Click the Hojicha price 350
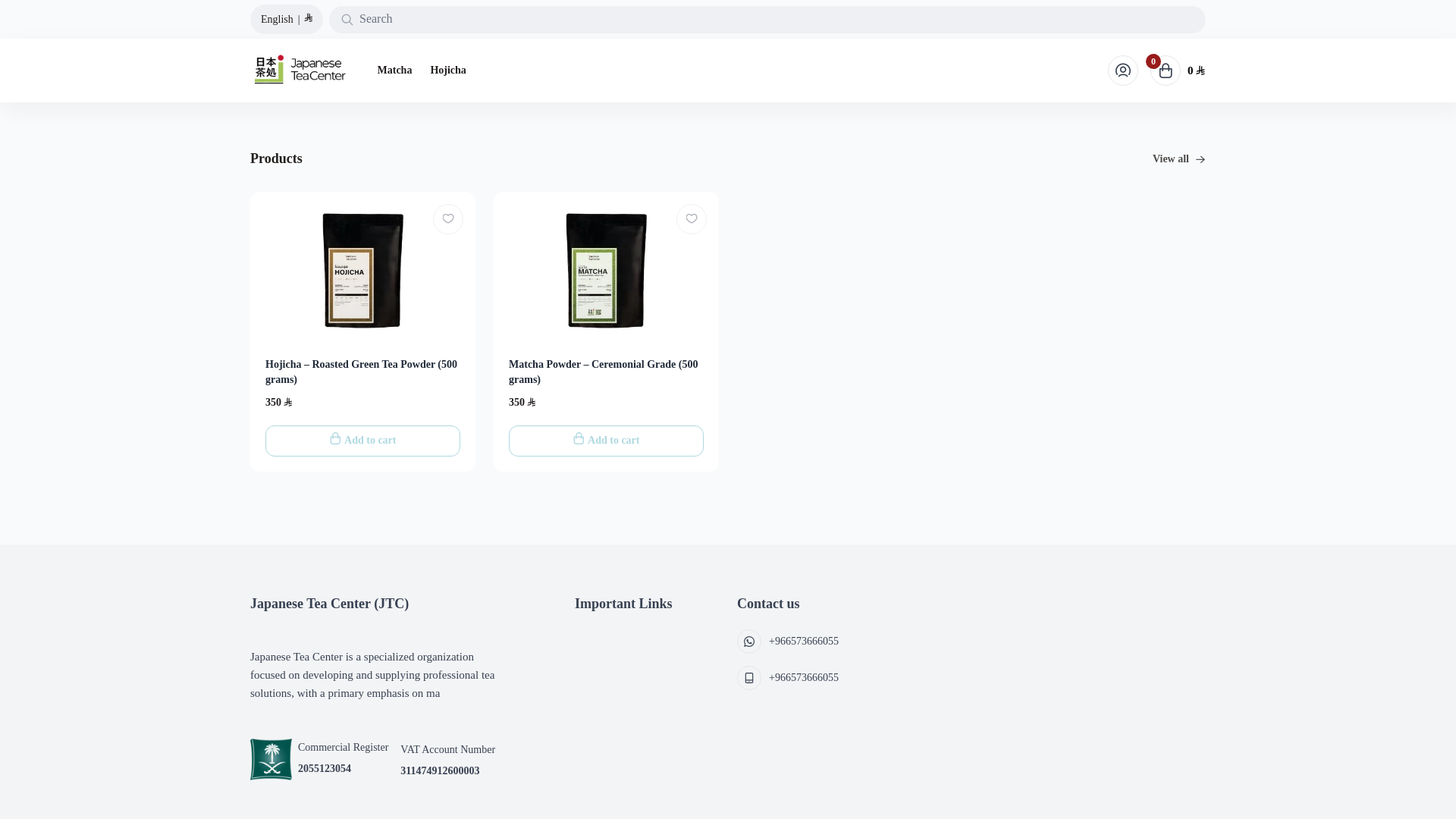 (x=278, y=403)
